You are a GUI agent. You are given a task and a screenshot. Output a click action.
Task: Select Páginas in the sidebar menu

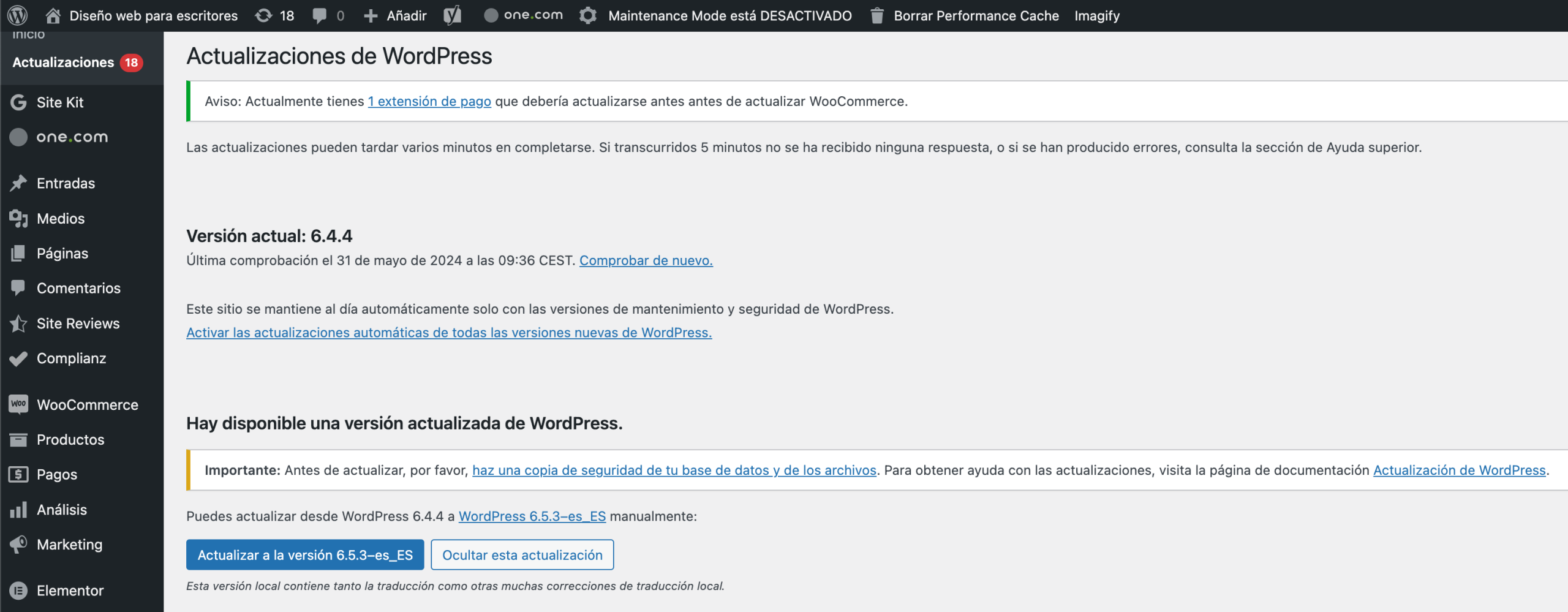[18, 253]
